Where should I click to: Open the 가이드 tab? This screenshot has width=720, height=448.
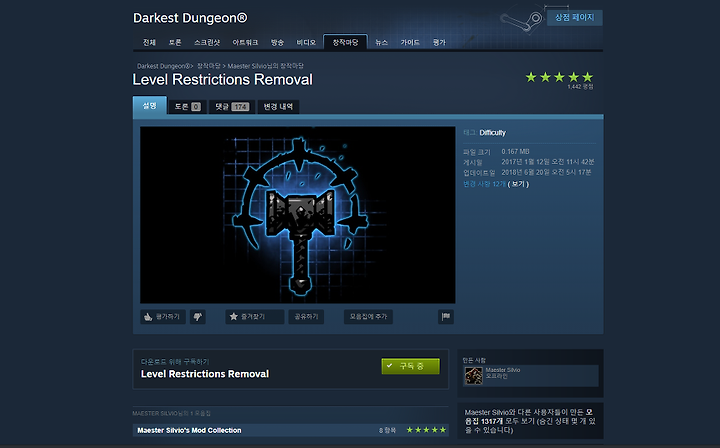[410, 42]
